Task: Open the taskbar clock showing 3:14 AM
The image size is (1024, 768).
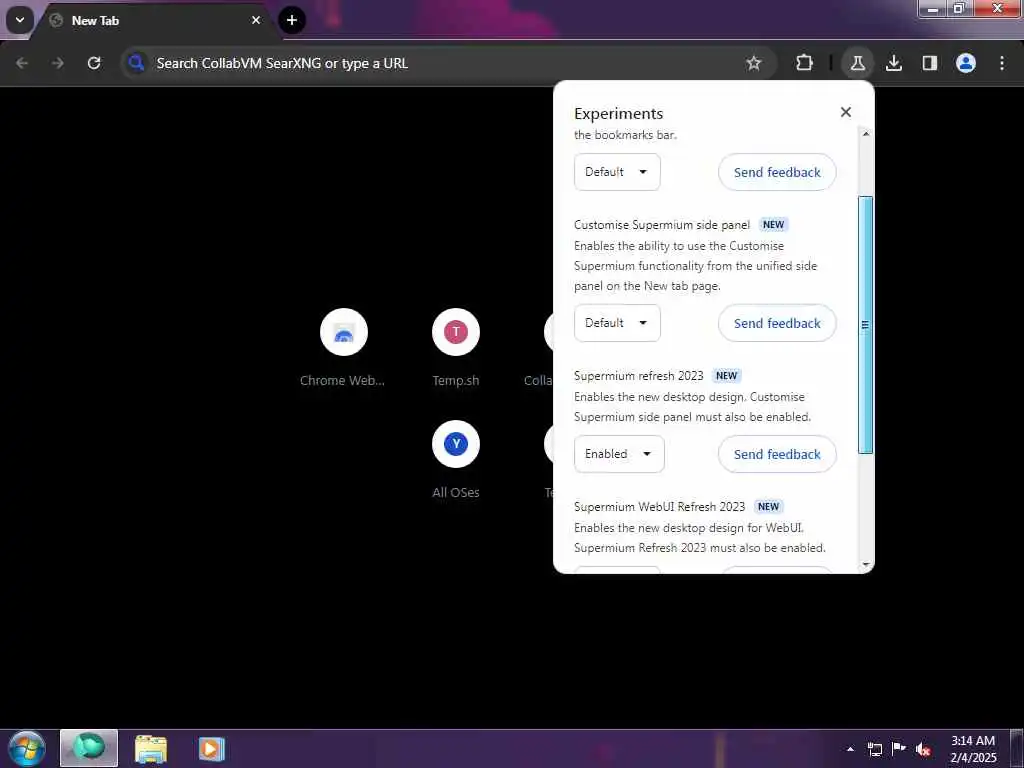Action: [x=973, y=749]
